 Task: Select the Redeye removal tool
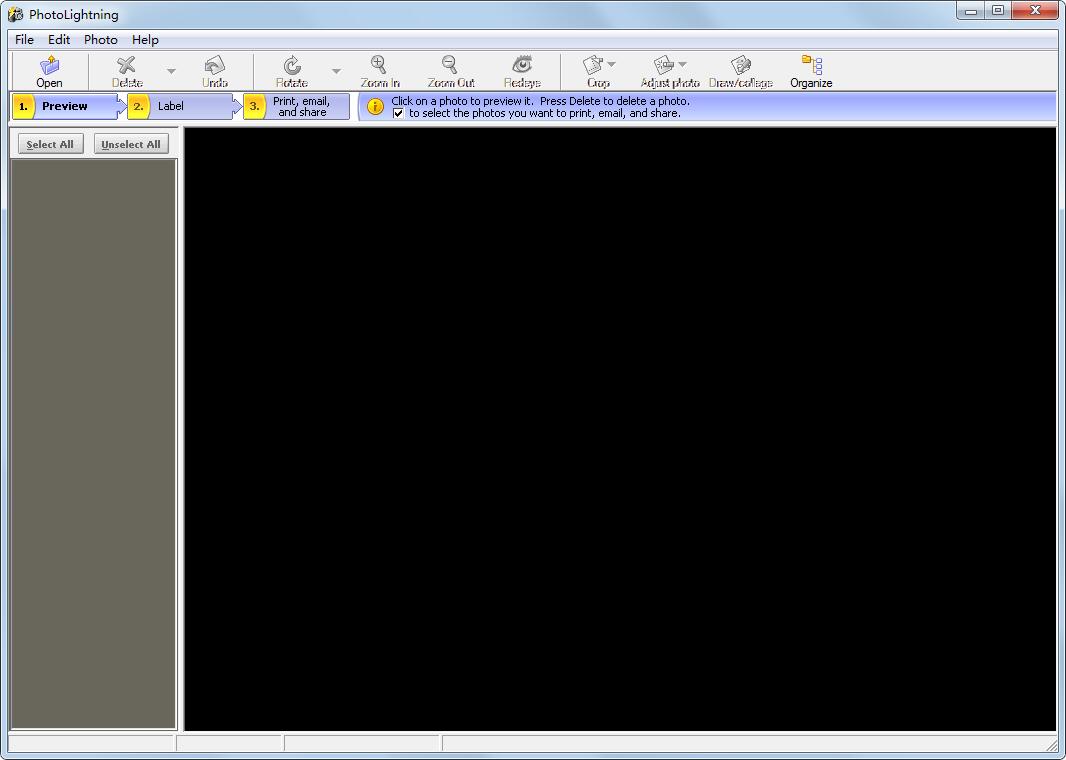(x=521, y=70)
